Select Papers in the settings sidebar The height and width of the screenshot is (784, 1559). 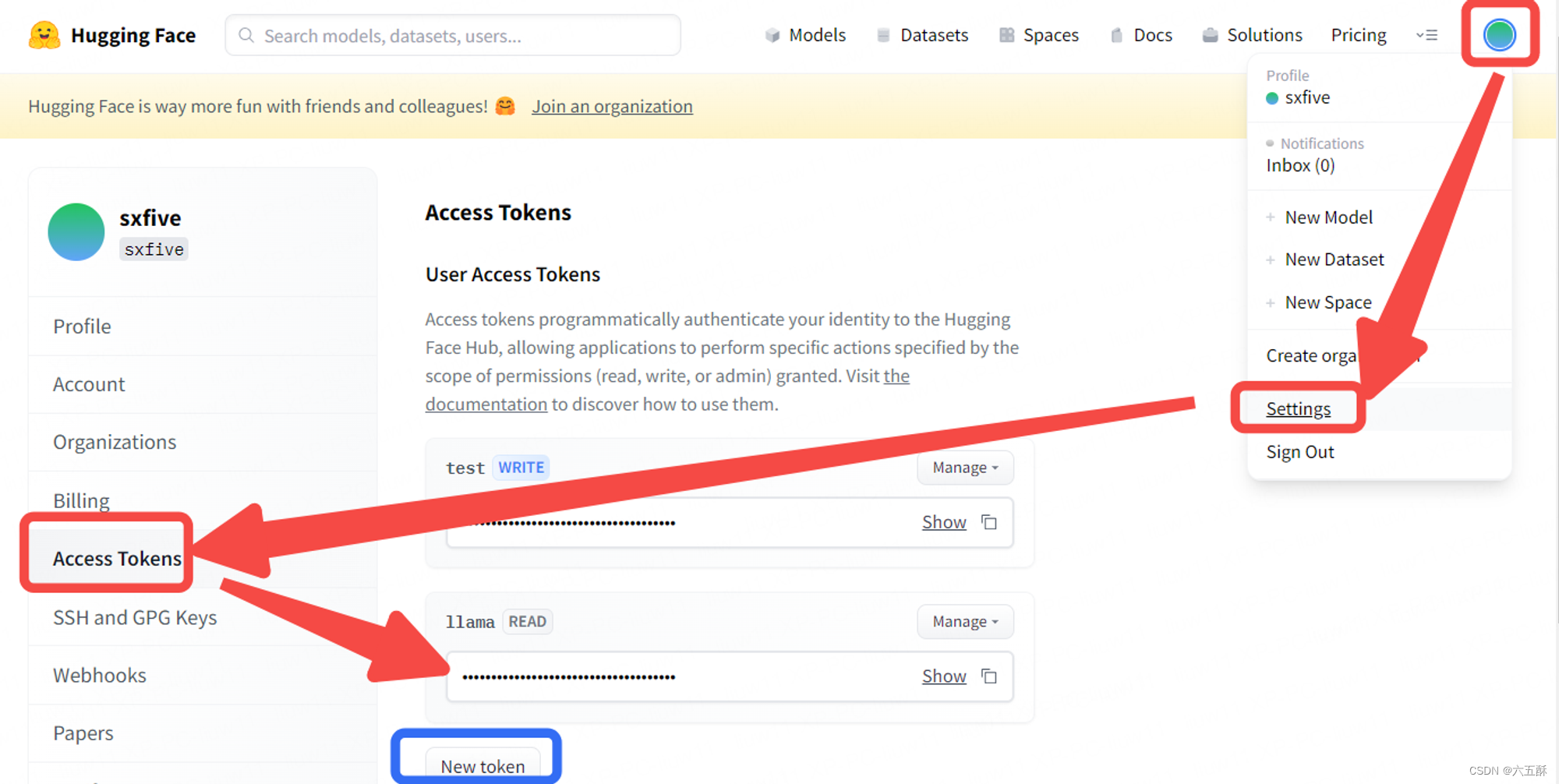[x=203, y=733]
